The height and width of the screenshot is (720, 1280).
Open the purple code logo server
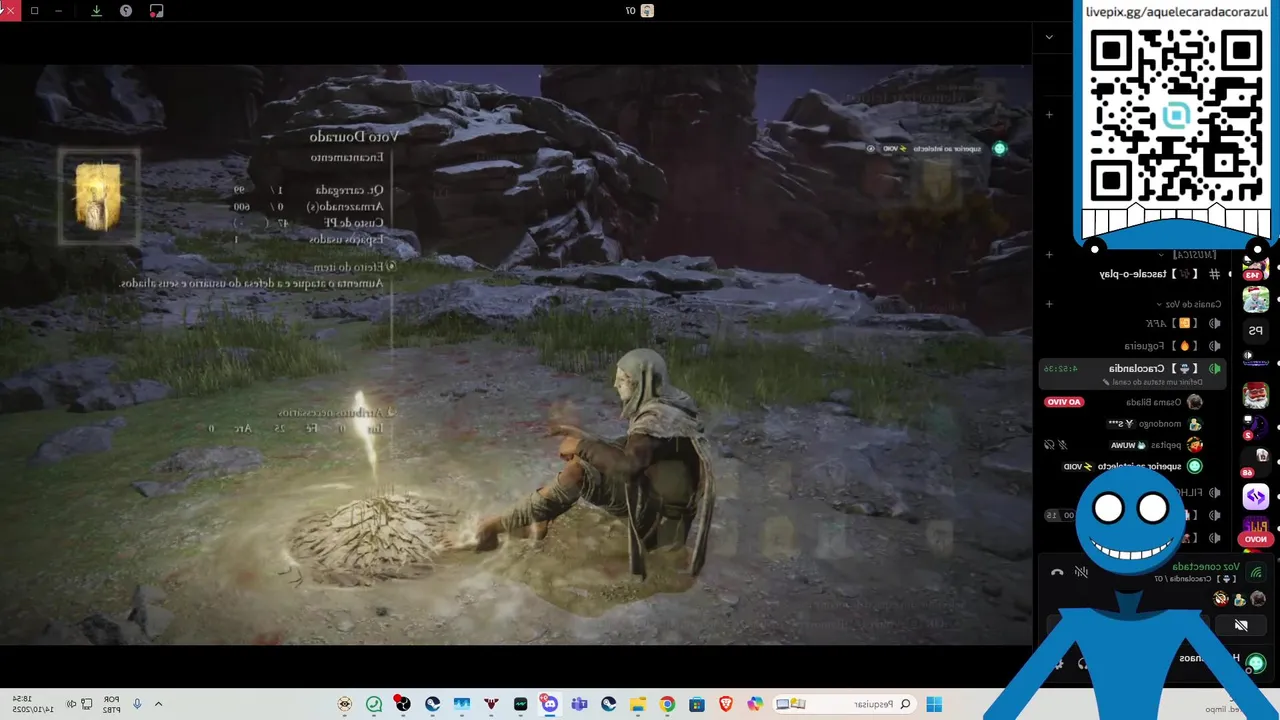1256,495
